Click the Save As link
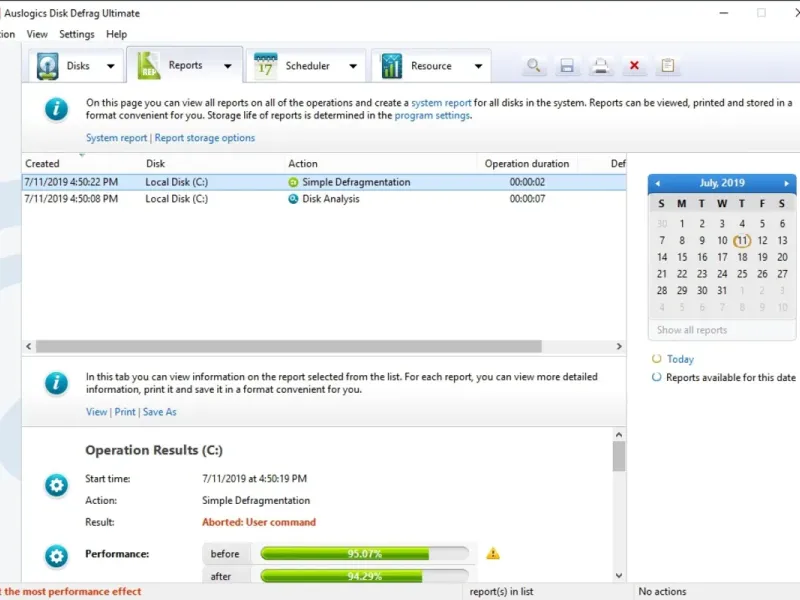The height and width of the screenshot is (600, 800). point(160,412)
